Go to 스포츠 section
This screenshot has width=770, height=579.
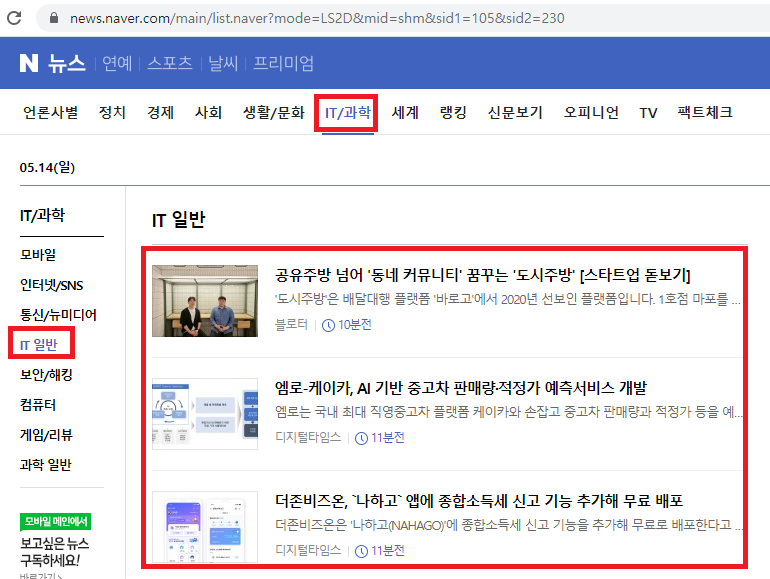[x=170, y=63]
